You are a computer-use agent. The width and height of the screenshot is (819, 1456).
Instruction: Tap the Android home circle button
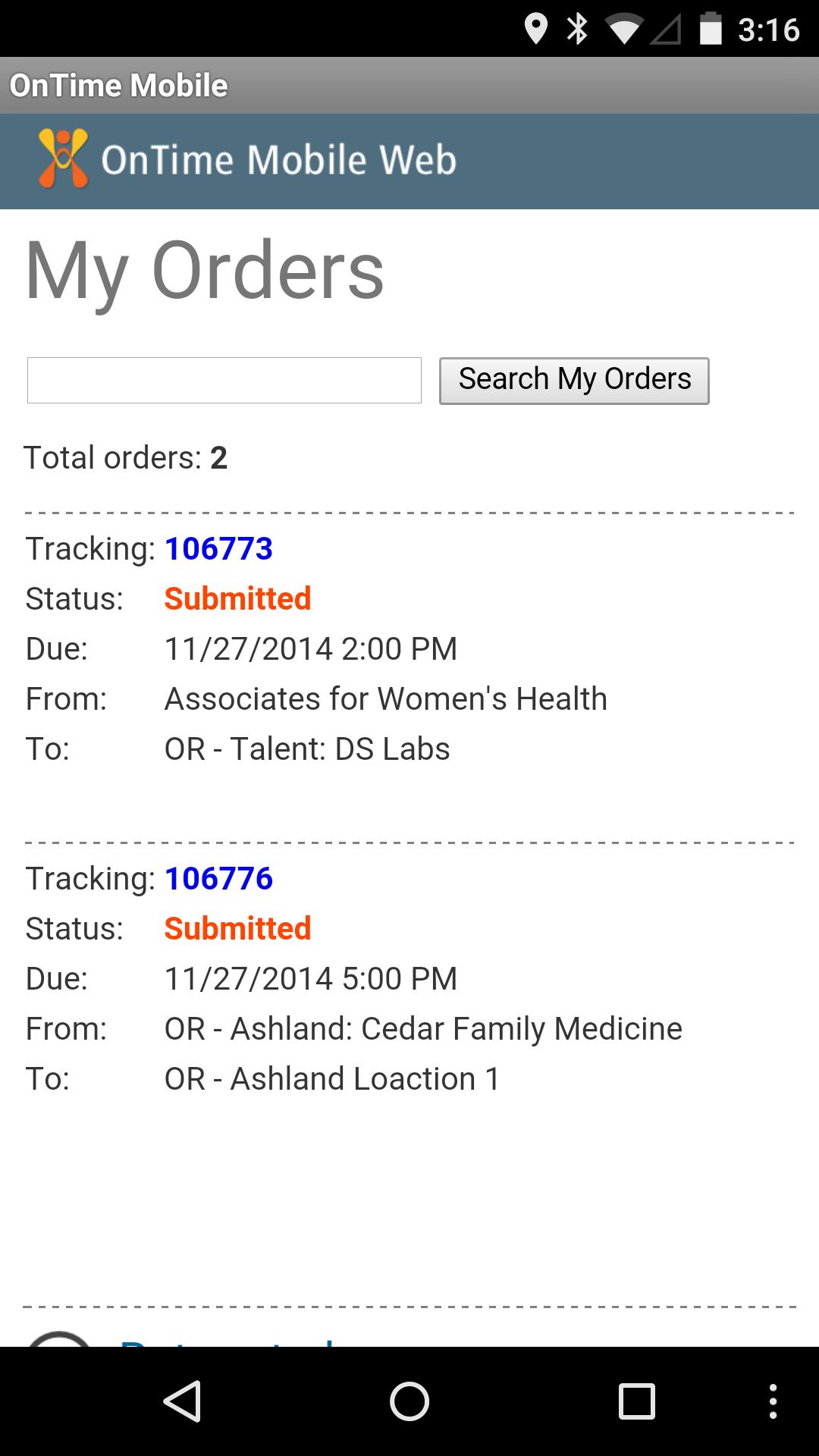click(x=409, y=1401)
